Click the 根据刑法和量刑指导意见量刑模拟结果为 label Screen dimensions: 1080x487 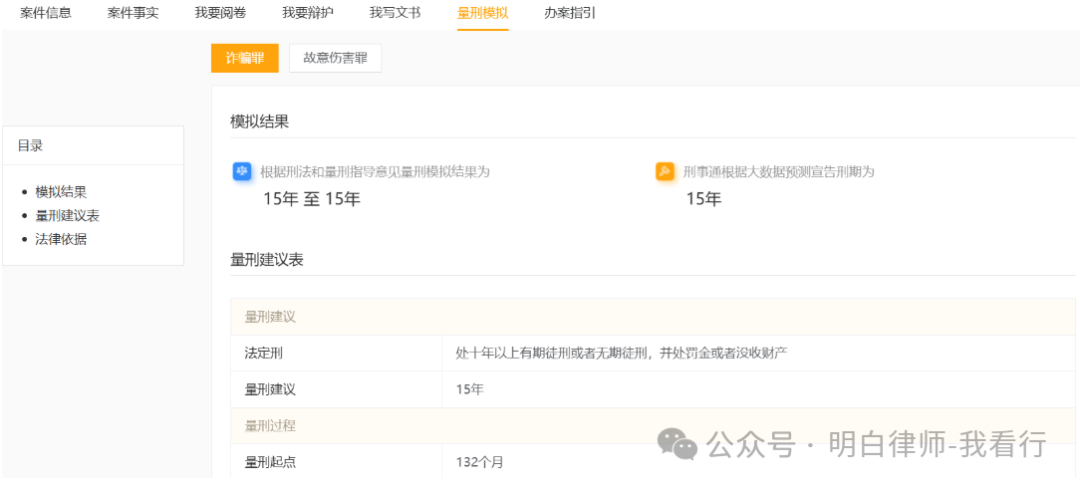point(375,172)
